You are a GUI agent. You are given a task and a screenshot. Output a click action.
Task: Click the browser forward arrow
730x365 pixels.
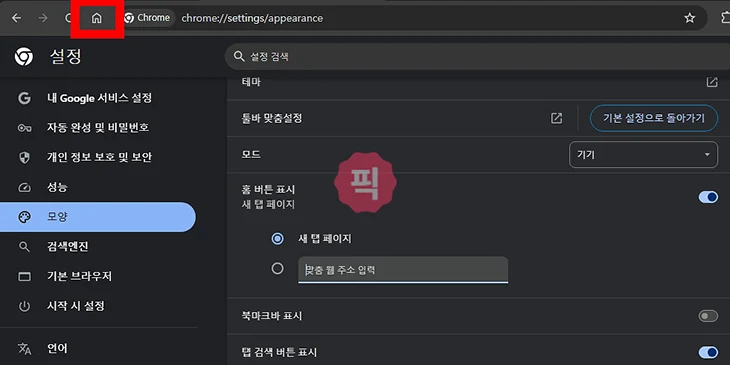coord(43,18)
